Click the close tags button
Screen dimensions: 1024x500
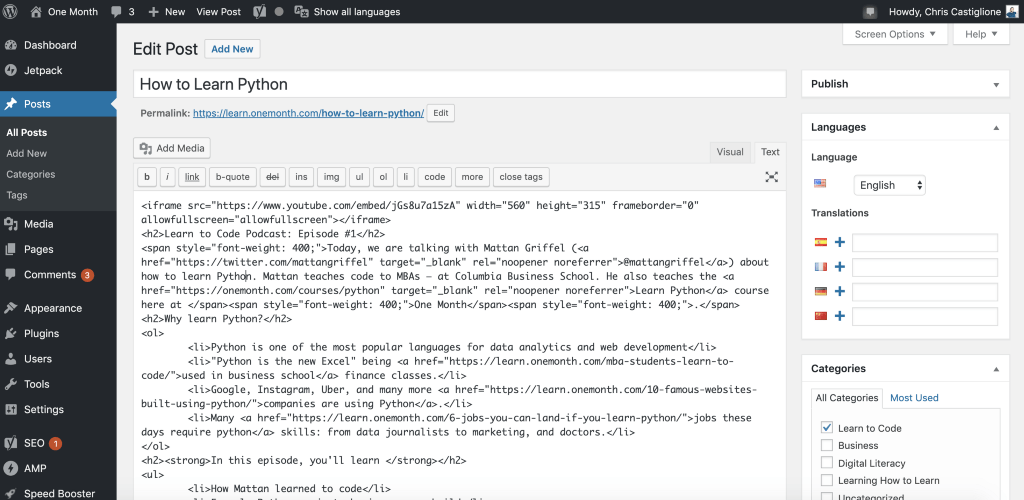521,177
